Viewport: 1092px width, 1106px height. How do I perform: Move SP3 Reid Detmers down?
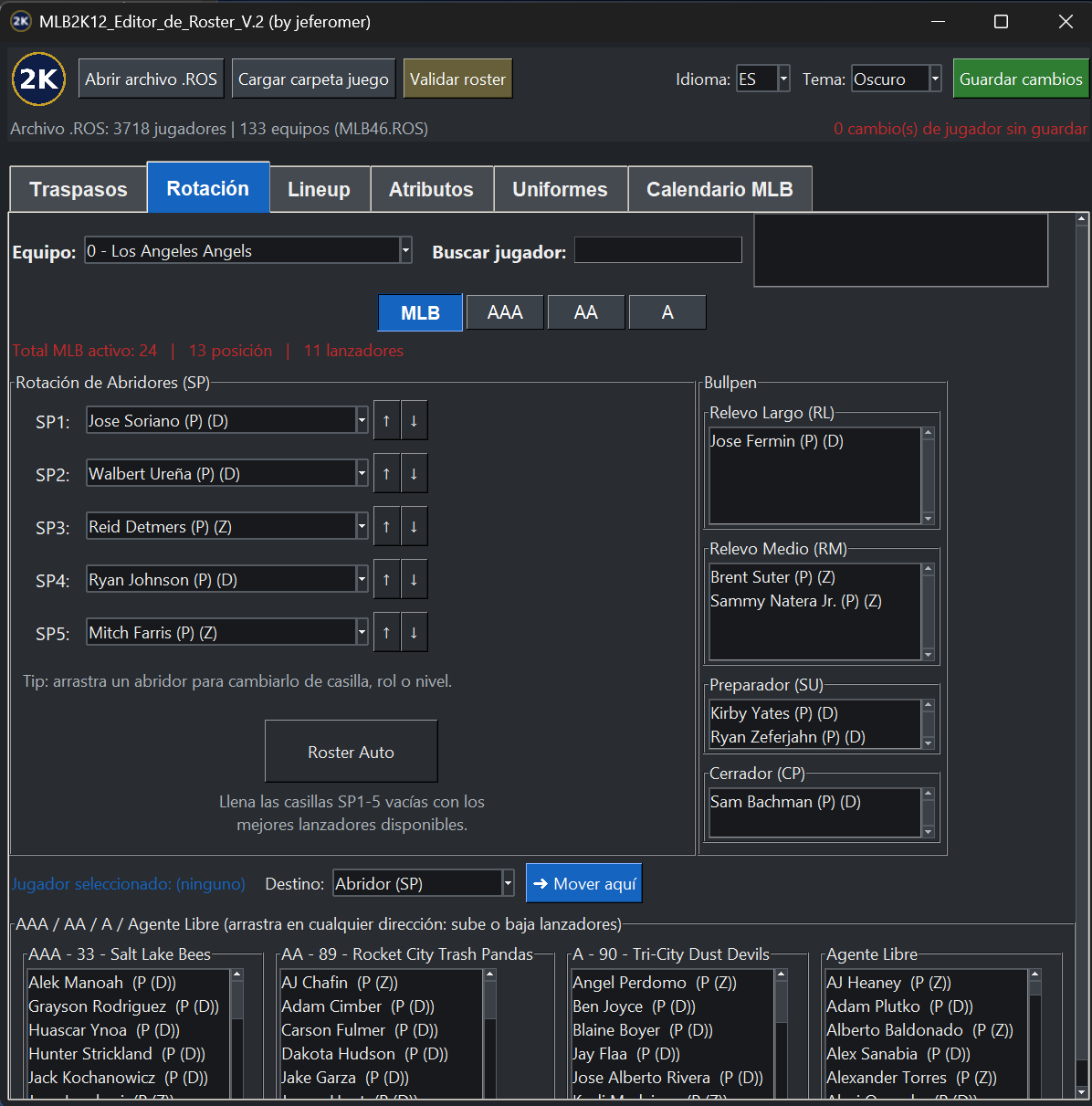coord(414,526)
